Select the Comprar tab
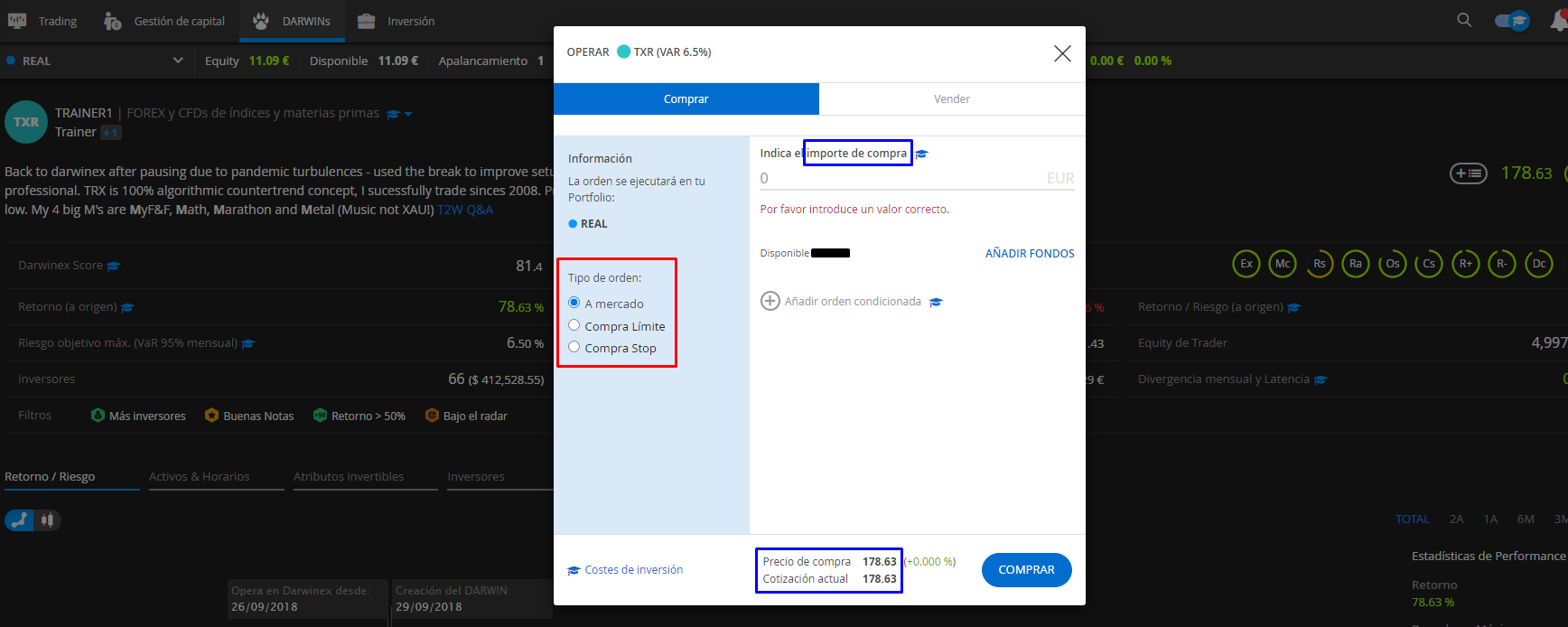This screenshot has height=627, width=1568. point(686,98)
